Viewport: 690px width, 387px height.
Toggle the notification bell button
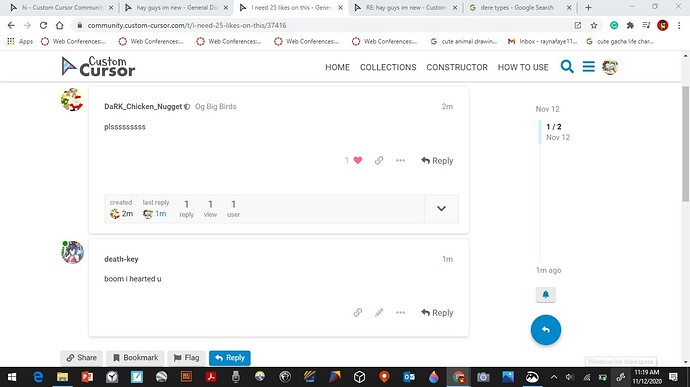546,295
